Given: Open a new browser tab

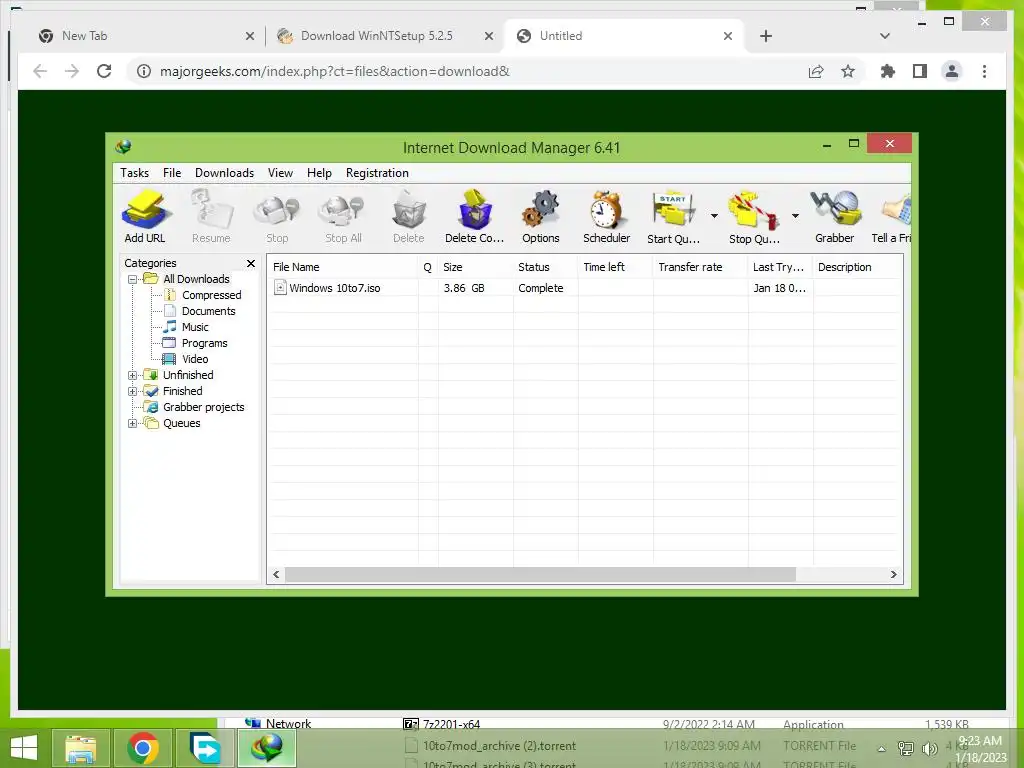Looking at the screenshot, I should pos(766,37).
